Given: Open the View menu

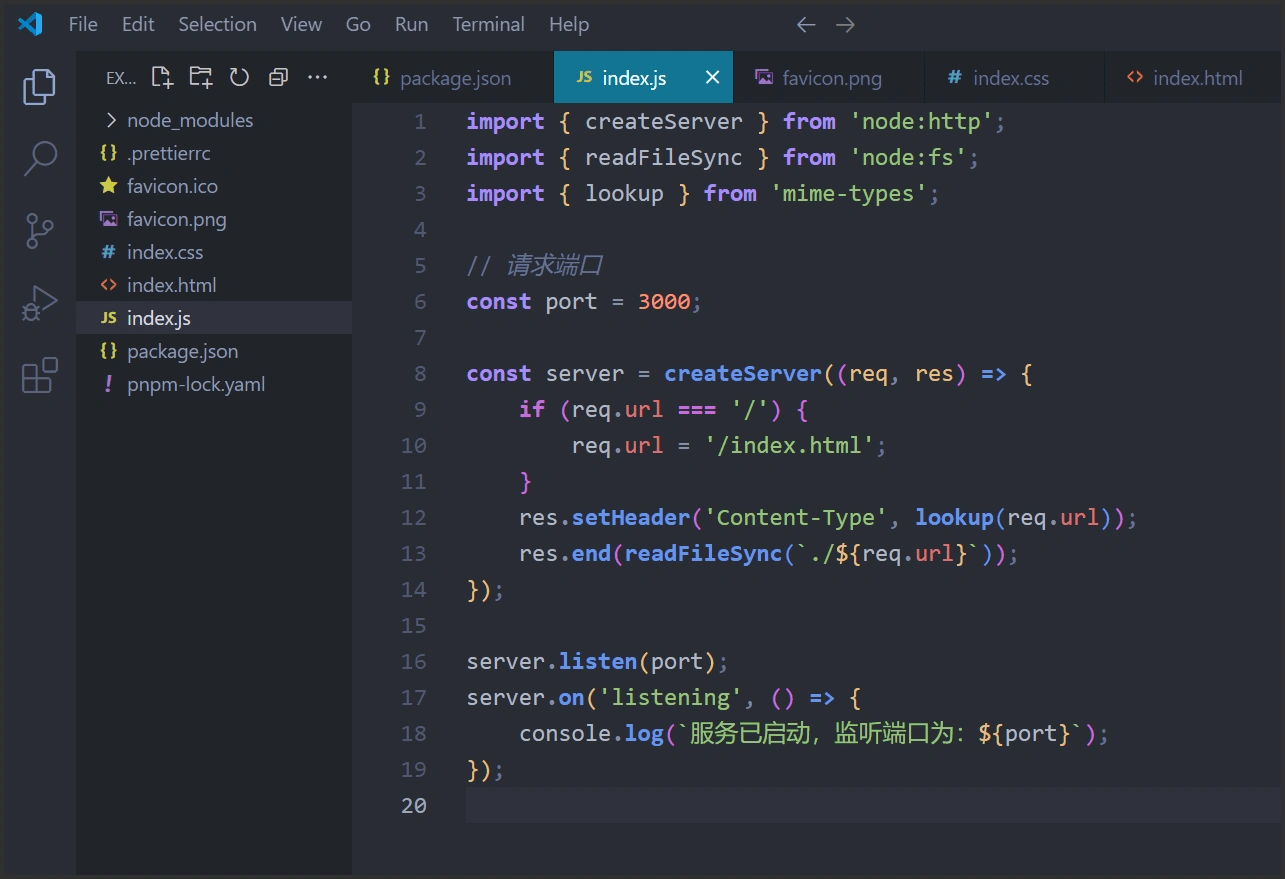Looking at the screenshot, I should pyautogui.click(x=301, y=24).
